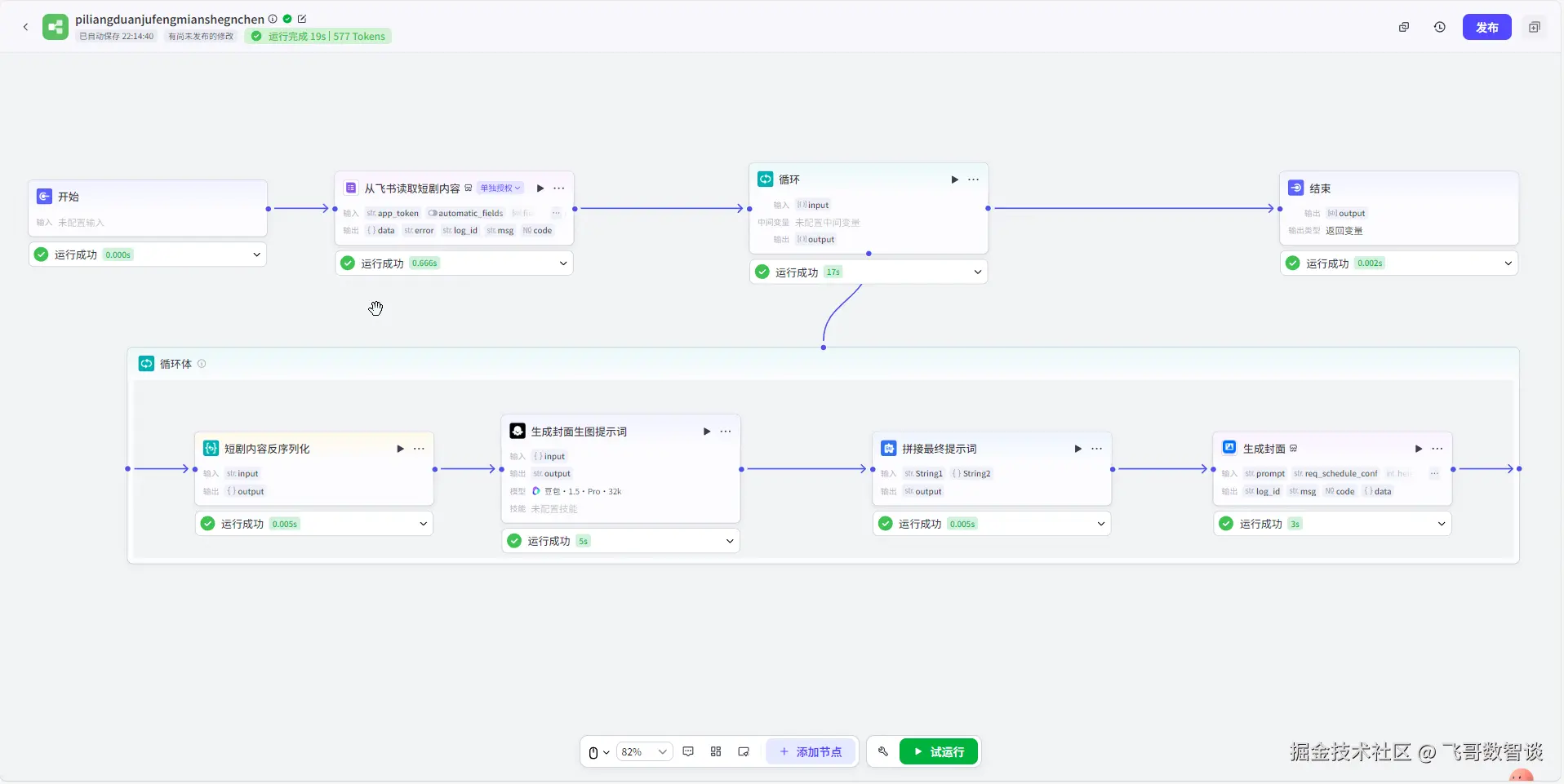
Task: Open the more menu of 短剧内容反序列化 node
Action: point(419,449)
